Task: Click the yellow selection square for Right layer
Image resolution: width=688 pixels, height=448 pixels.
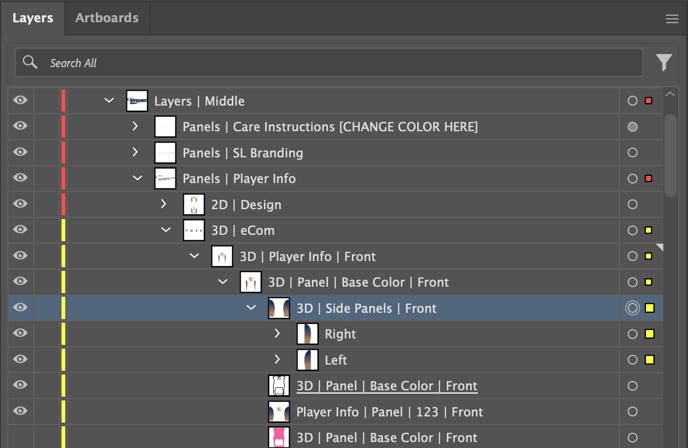Action: [x=649, y=334]
